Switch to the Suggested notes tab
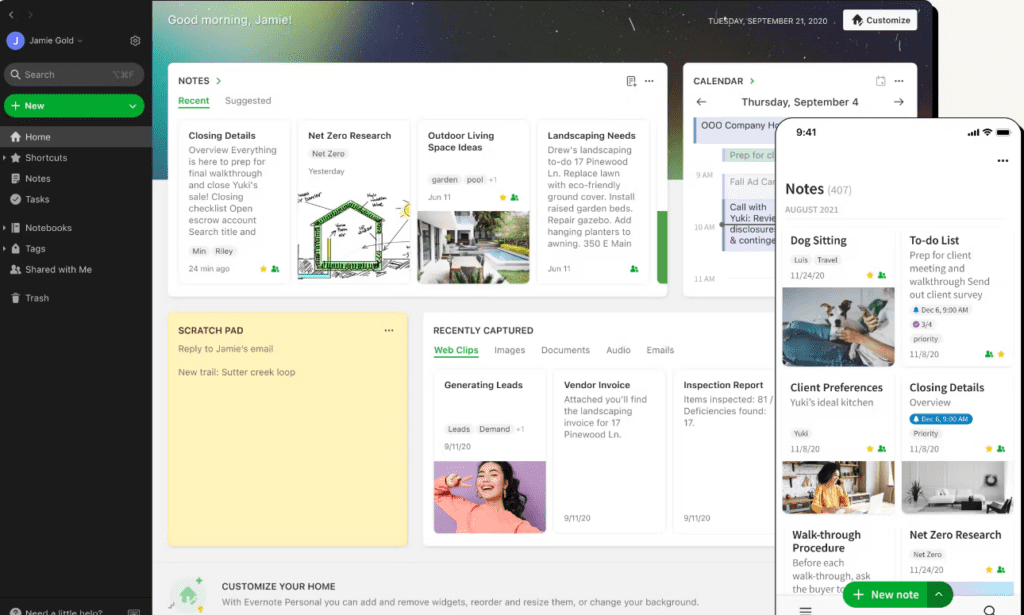The height and width of the screenshot is (615, 1024). 248,101
